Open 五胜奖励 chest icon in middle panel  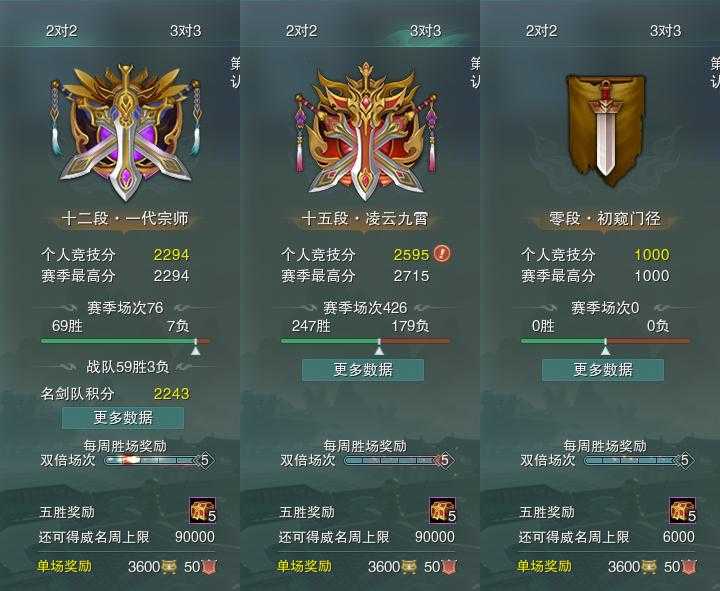(x=443, y=510)
